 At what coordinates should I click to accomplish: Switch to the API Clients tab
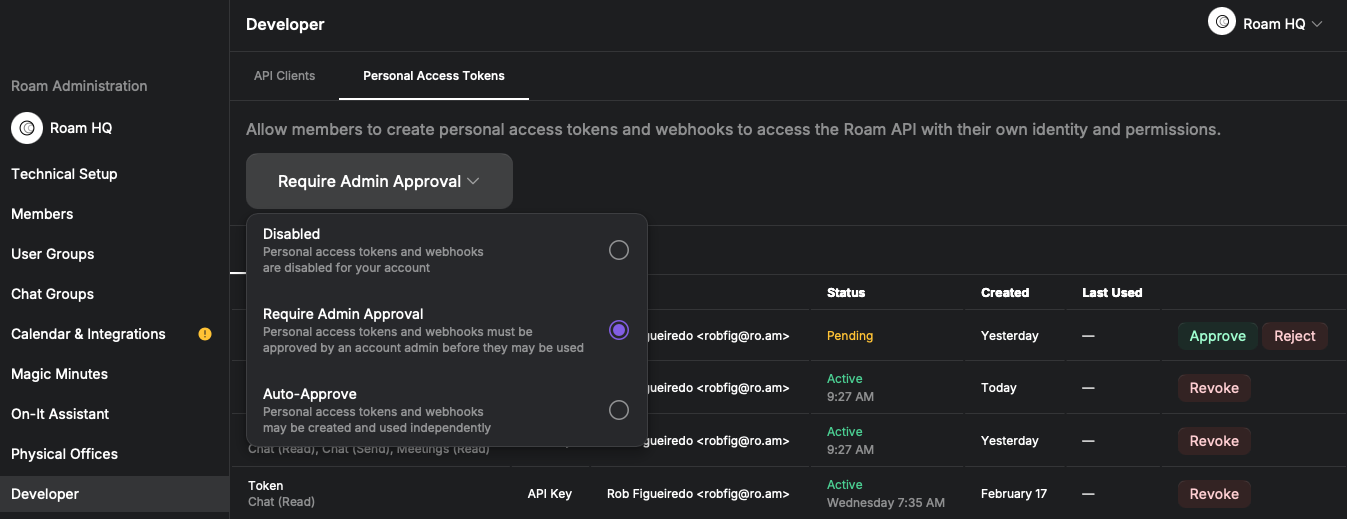[x=284, y=76]
